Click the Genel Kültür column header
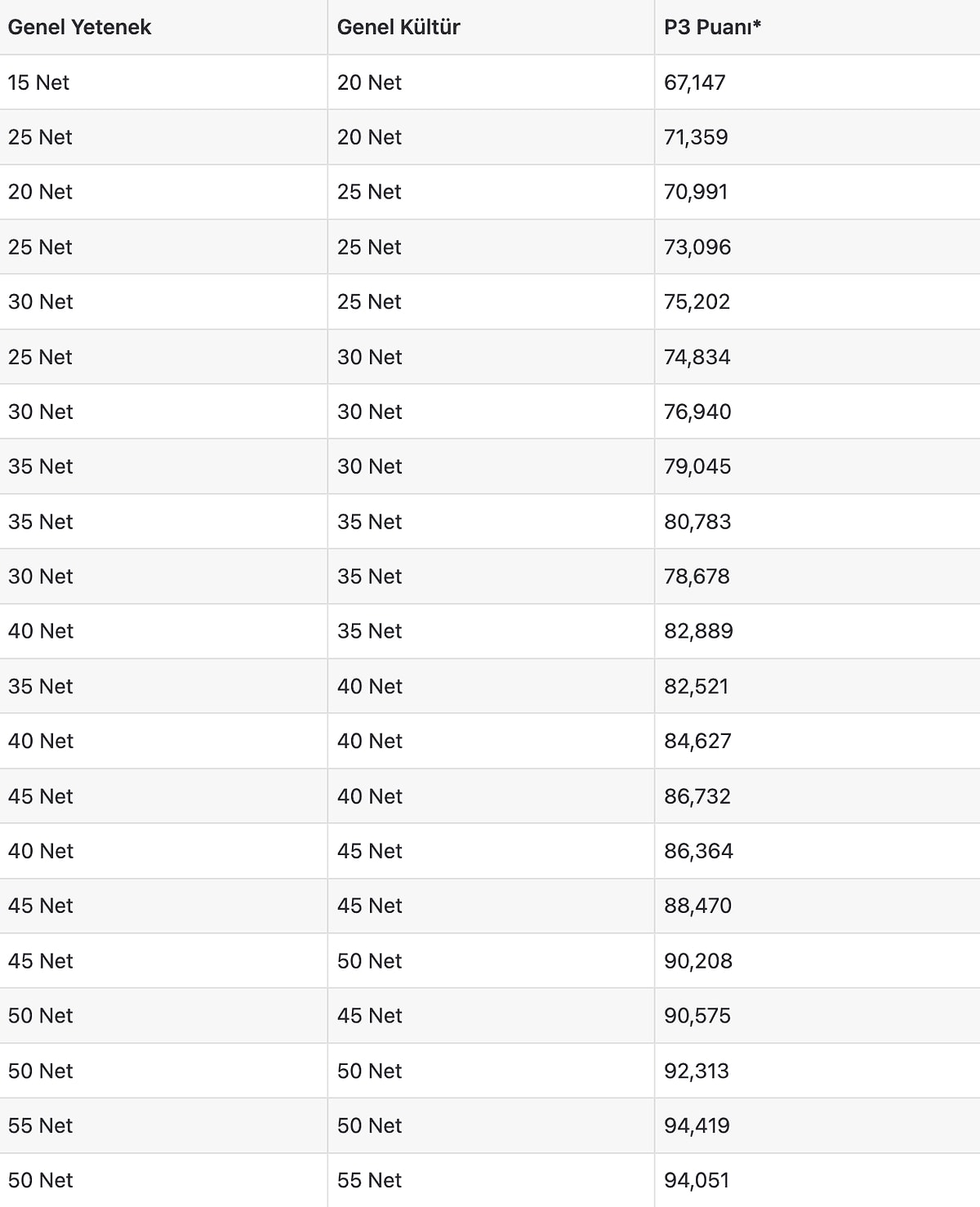Viewport: 980px width, 1207px height. [399, 27]
